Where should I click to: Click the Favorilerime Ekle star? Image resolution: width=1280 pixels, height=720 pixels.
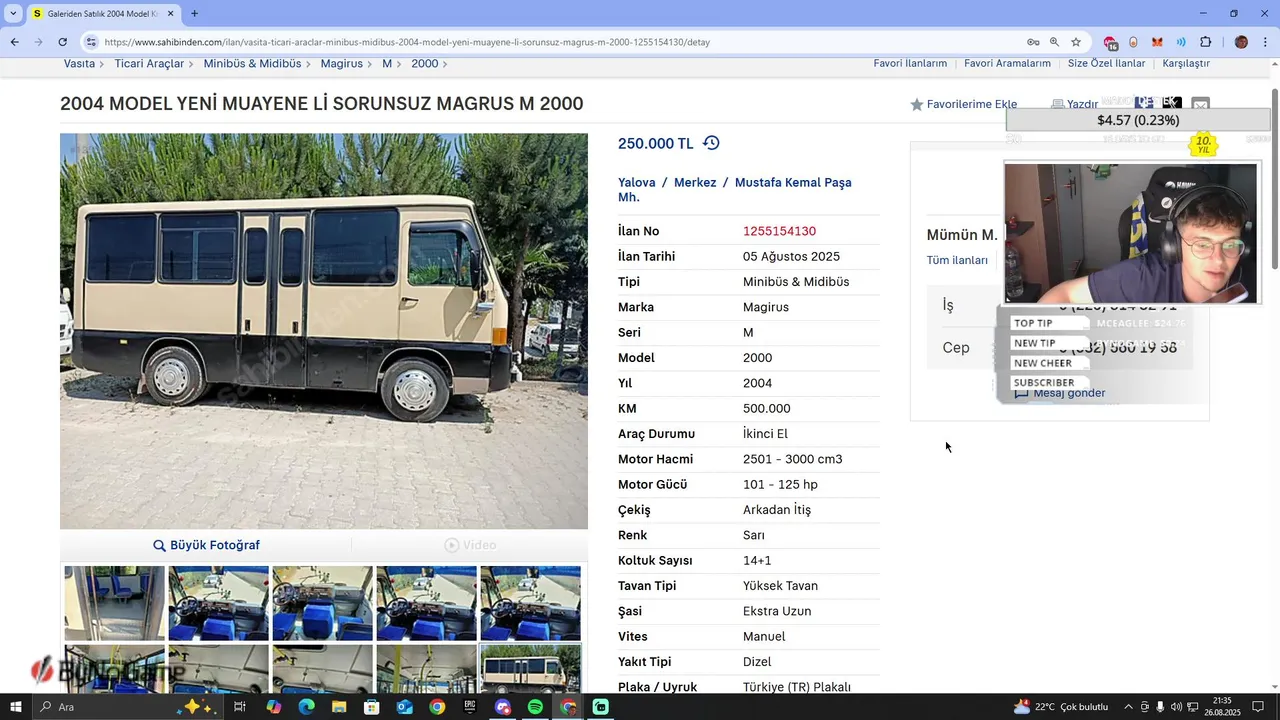pos(916,104)
